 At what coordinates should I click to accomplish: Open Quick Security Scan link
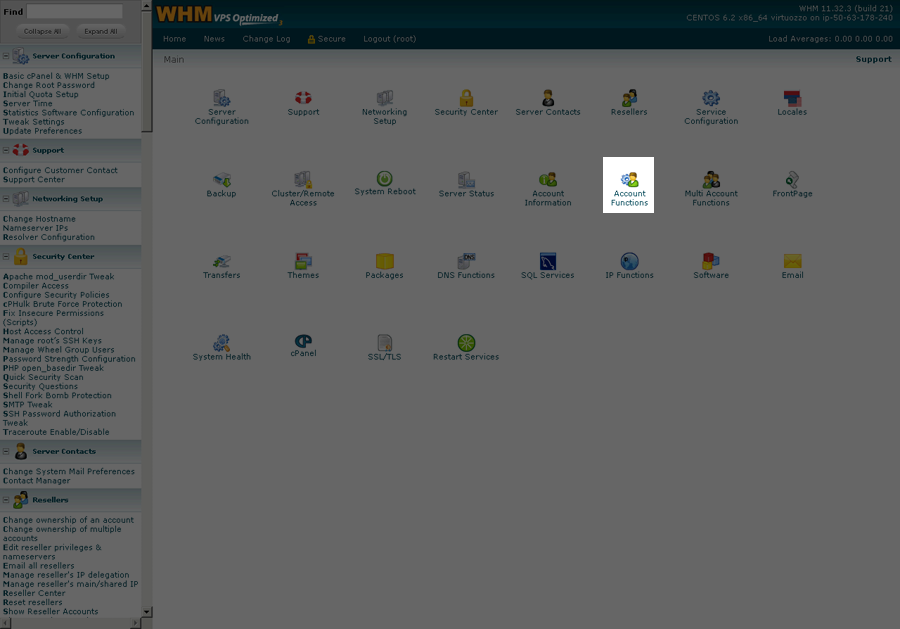click(43, 377)
